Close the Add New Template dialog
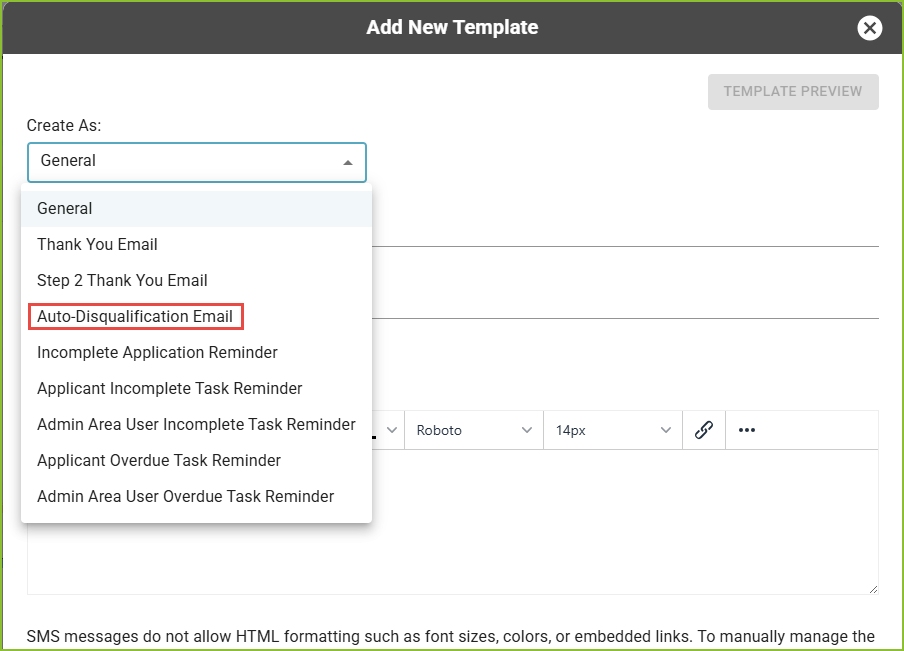 click(x=869, y=28)
